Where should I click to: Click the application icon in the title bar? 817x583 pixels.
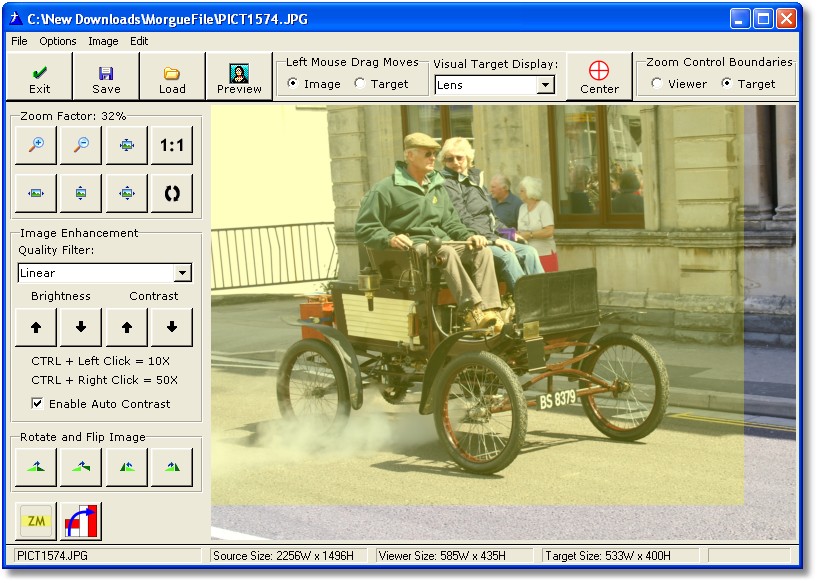tap(16, 19)
